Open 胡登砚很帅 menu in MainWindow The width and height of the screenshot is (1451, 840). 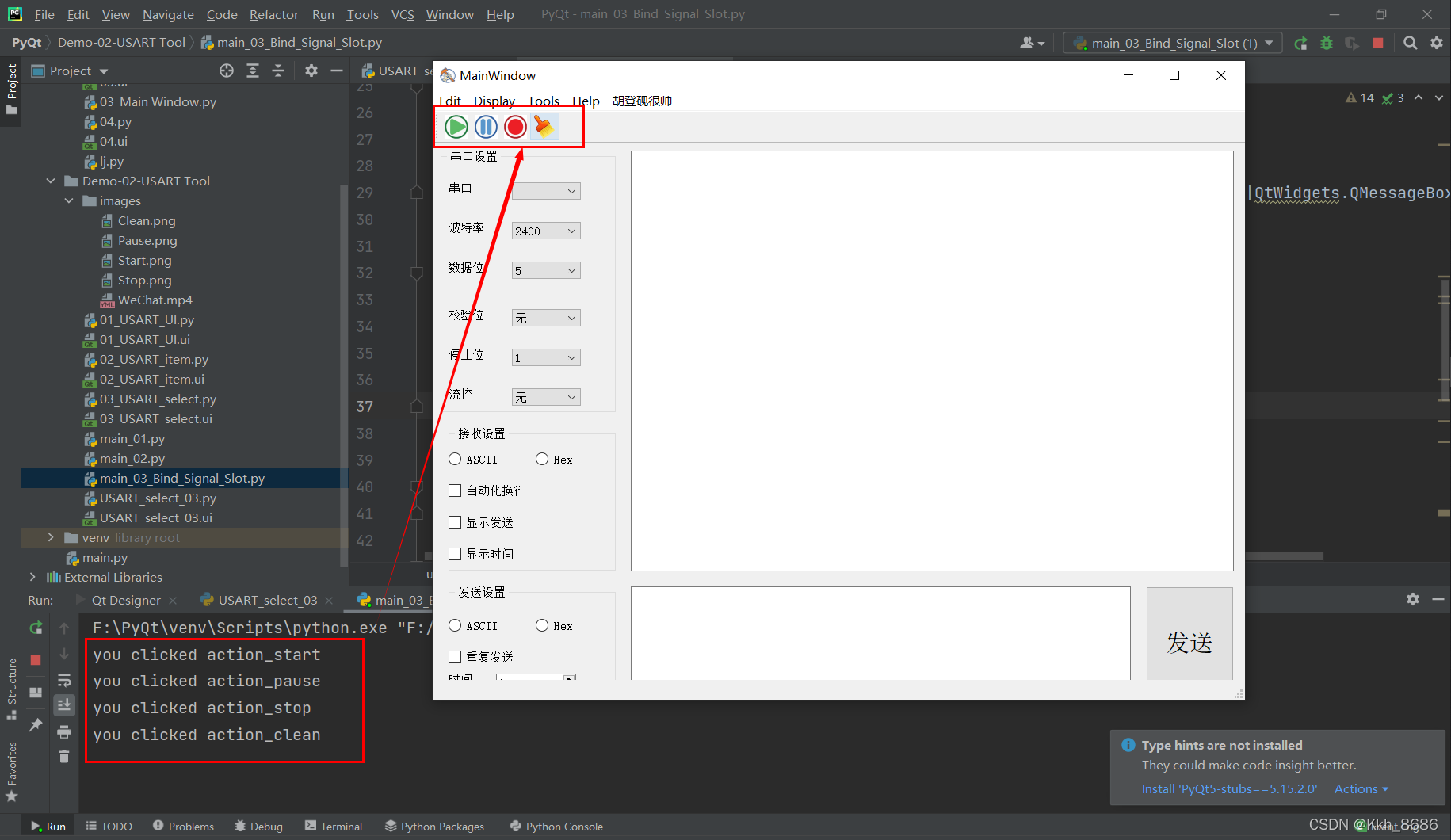point(642,101)
